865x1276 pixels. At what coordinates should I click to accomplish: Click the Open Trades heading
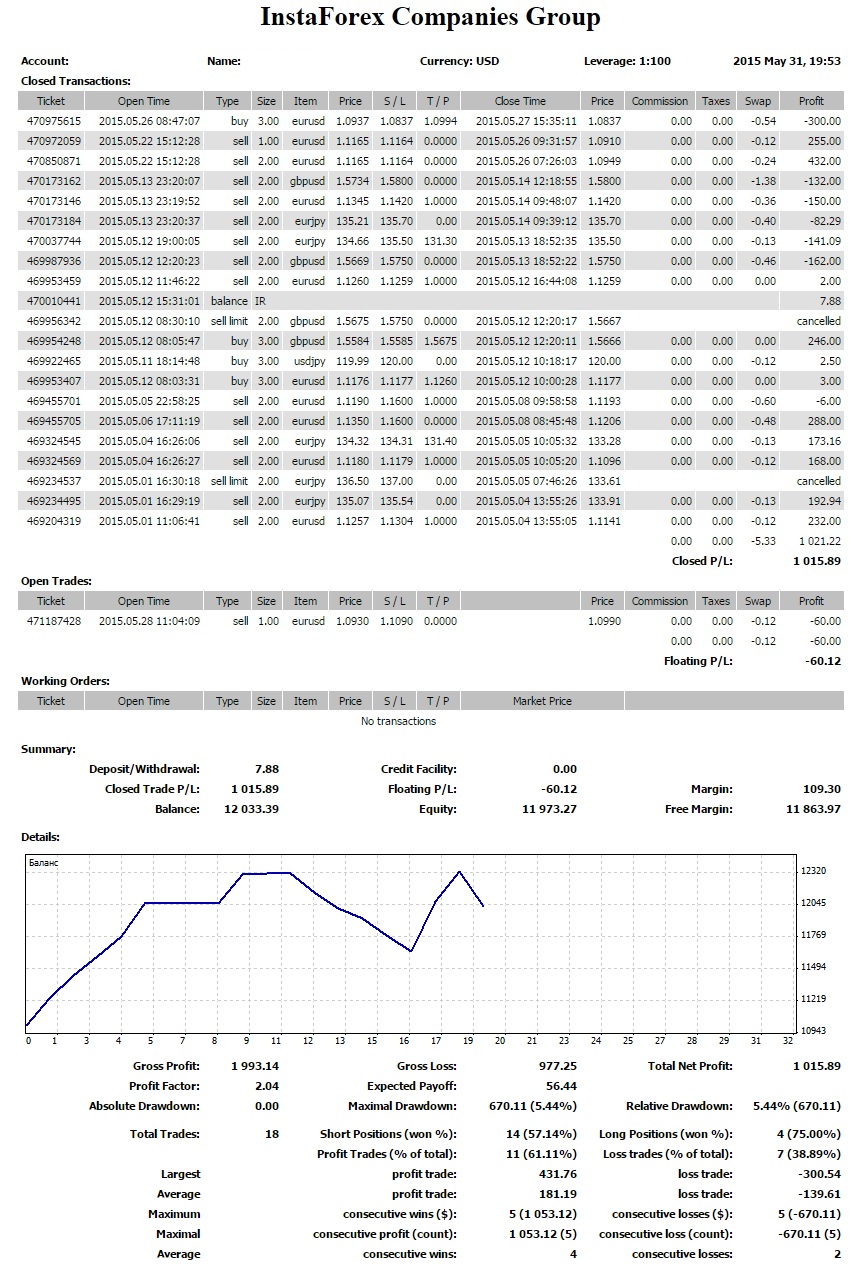56,581
